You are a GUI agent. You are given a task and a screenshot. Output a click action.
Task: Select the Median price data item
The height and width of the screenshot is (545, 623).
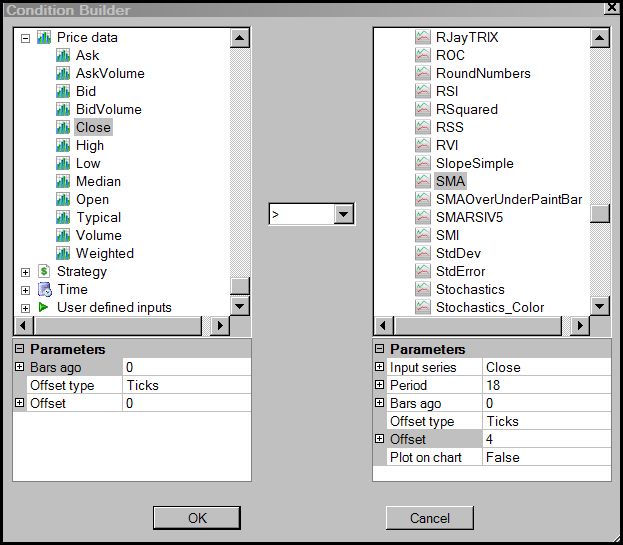98,181
